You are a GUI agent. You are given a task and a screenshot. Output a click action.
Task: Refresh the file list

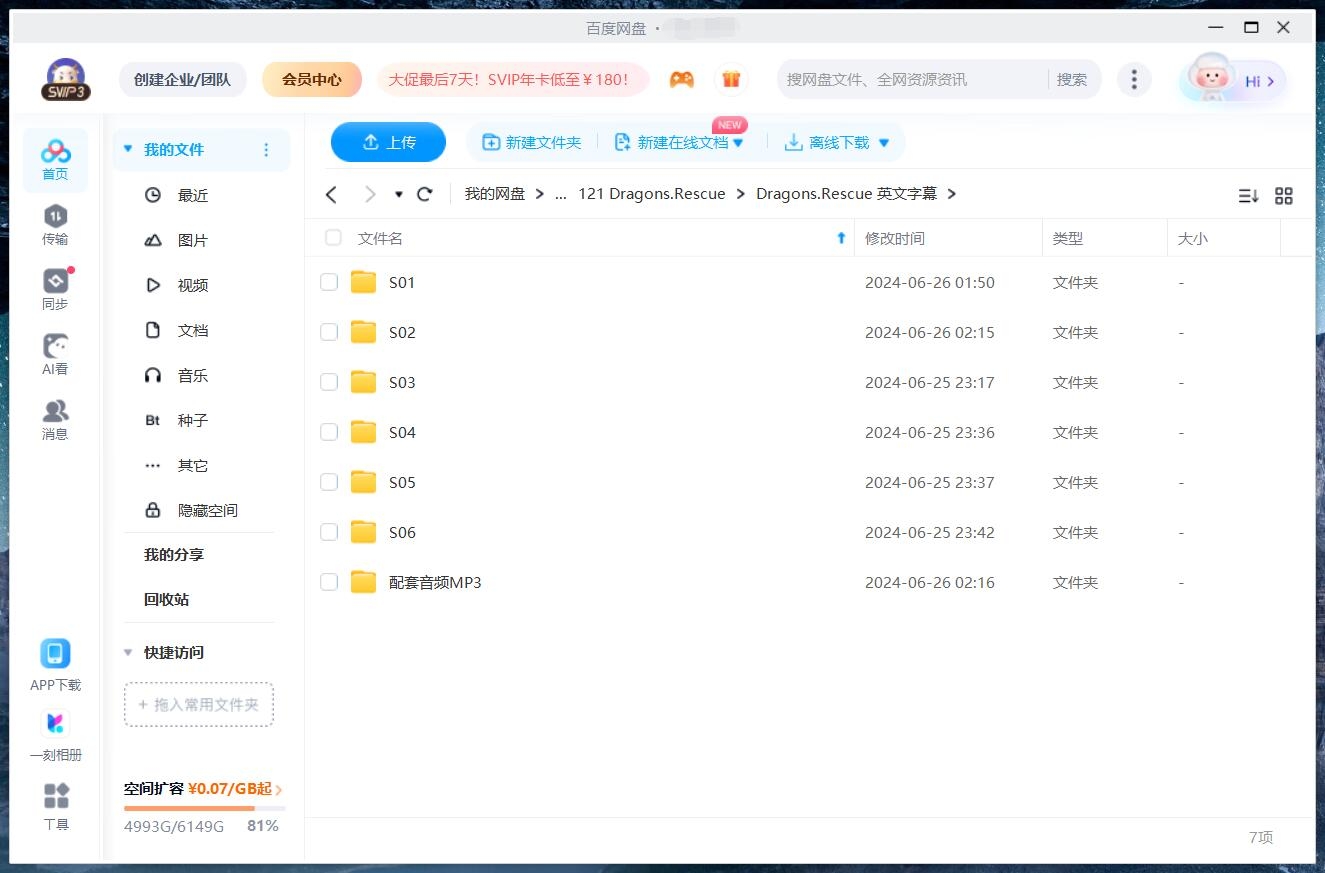(424, 194)
